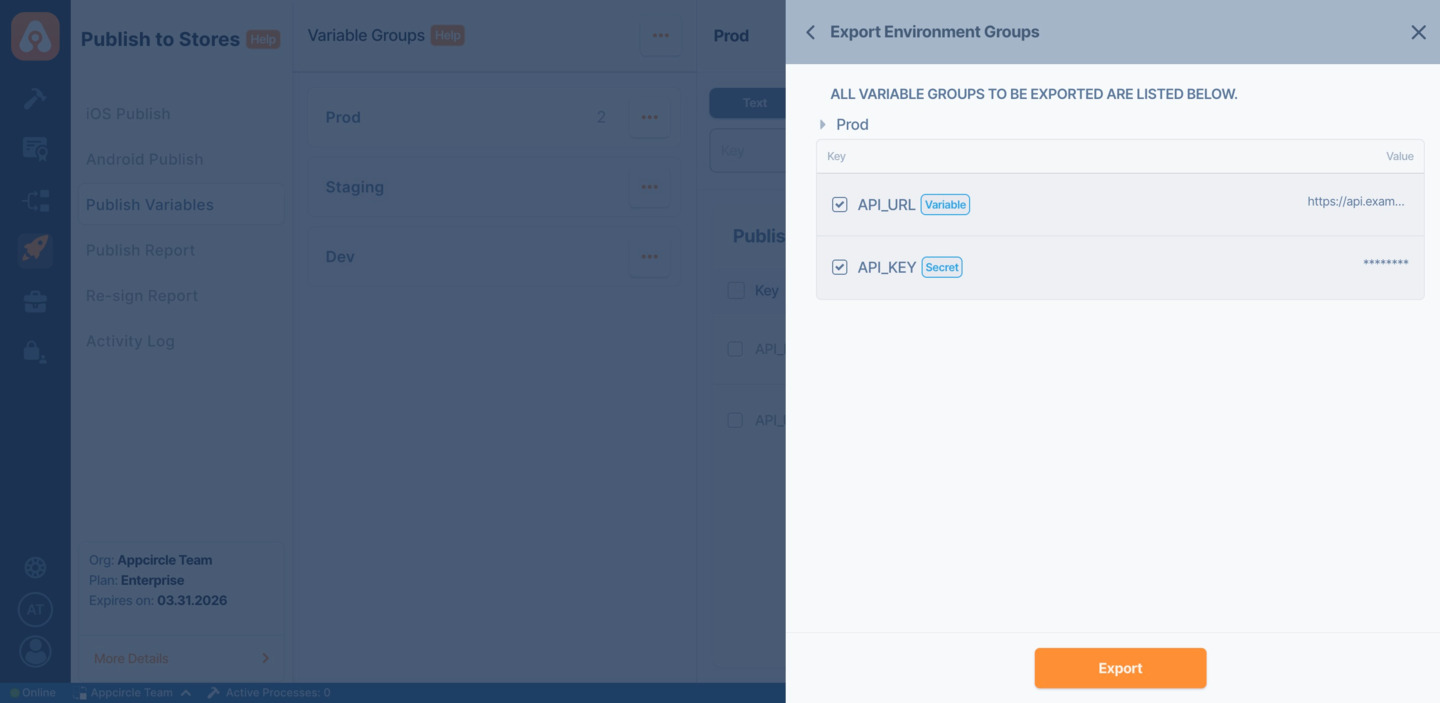The height and width of the screenshot is (703, 1440).
Task: Select the workflow connections sidebar icon
Action: (x=35, y=200)
